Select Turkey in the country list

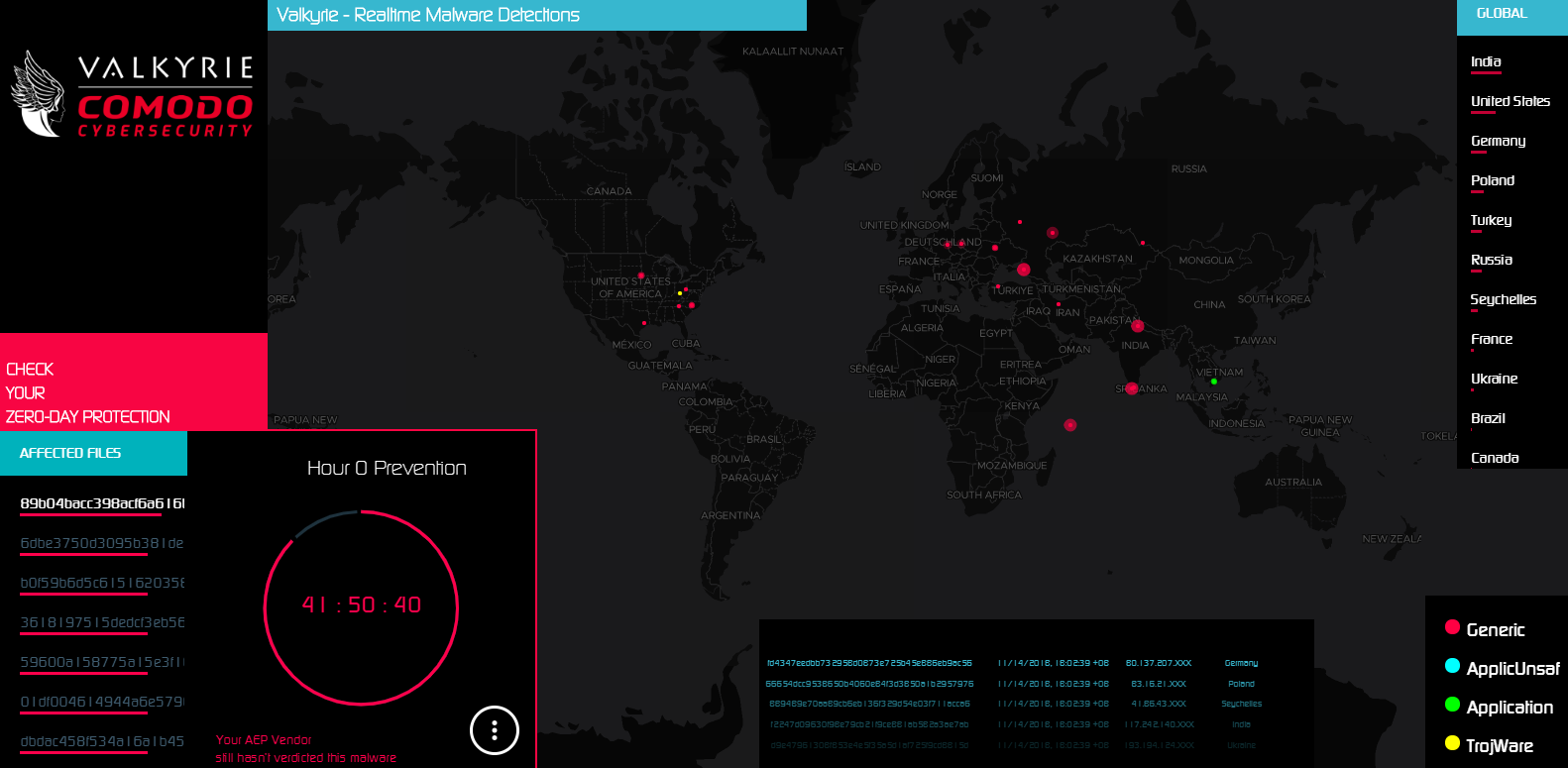point(1492,220)
